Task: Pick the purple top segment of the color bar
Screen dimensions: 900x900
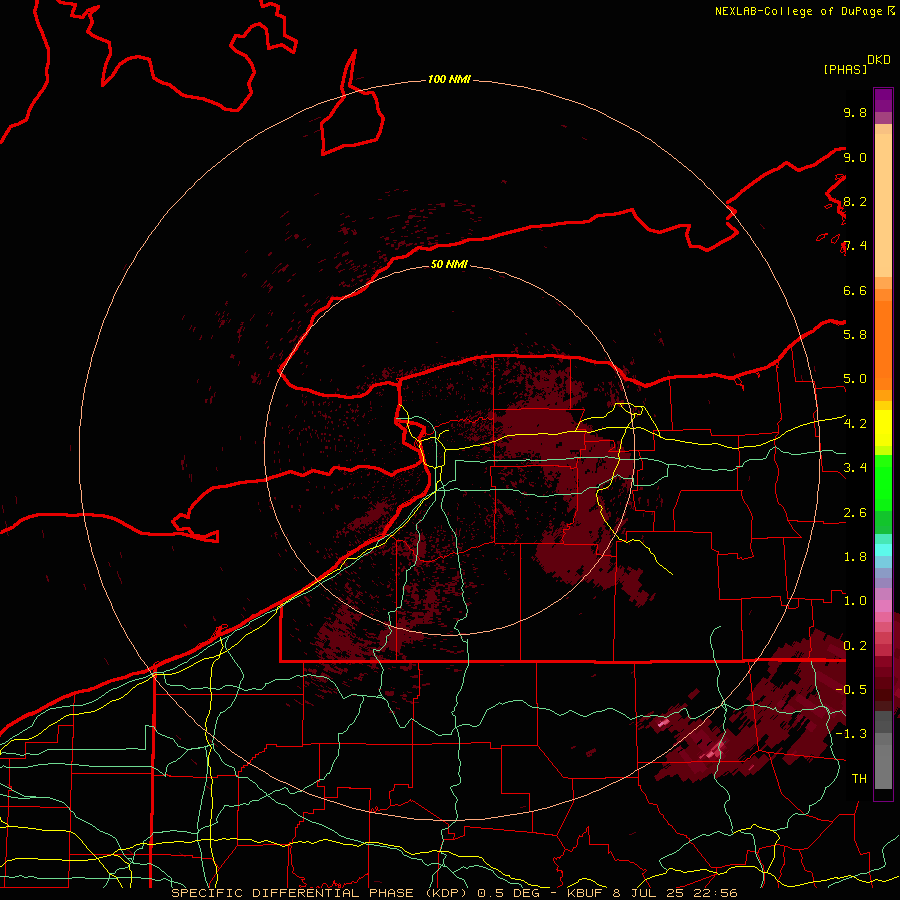Action: 883,100
